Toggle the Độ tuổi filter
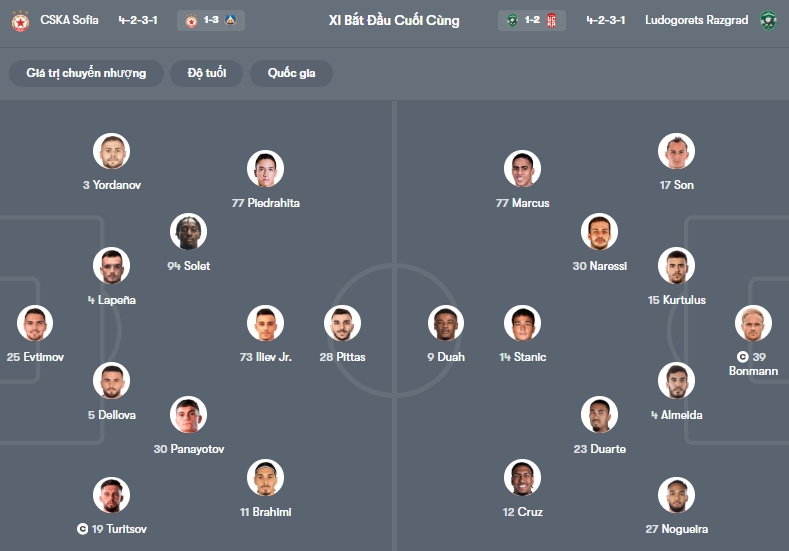This screenshot has width=789, height=551. pos(206,73)
